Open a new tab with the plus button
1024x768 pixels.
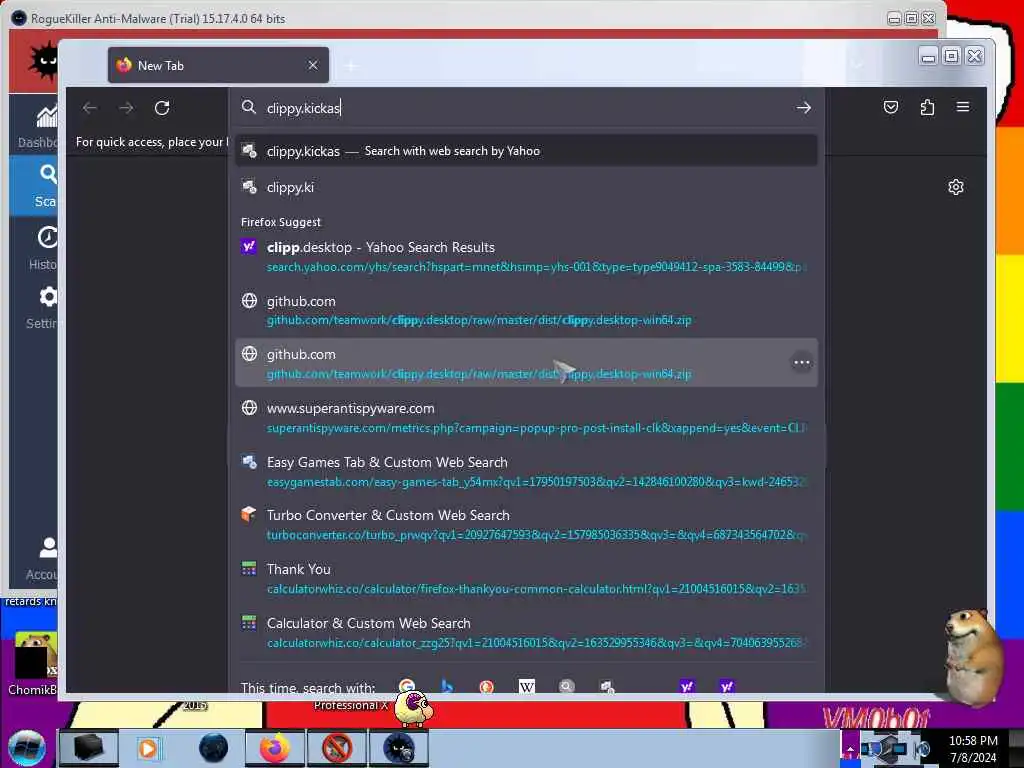(x=351, y=65)
